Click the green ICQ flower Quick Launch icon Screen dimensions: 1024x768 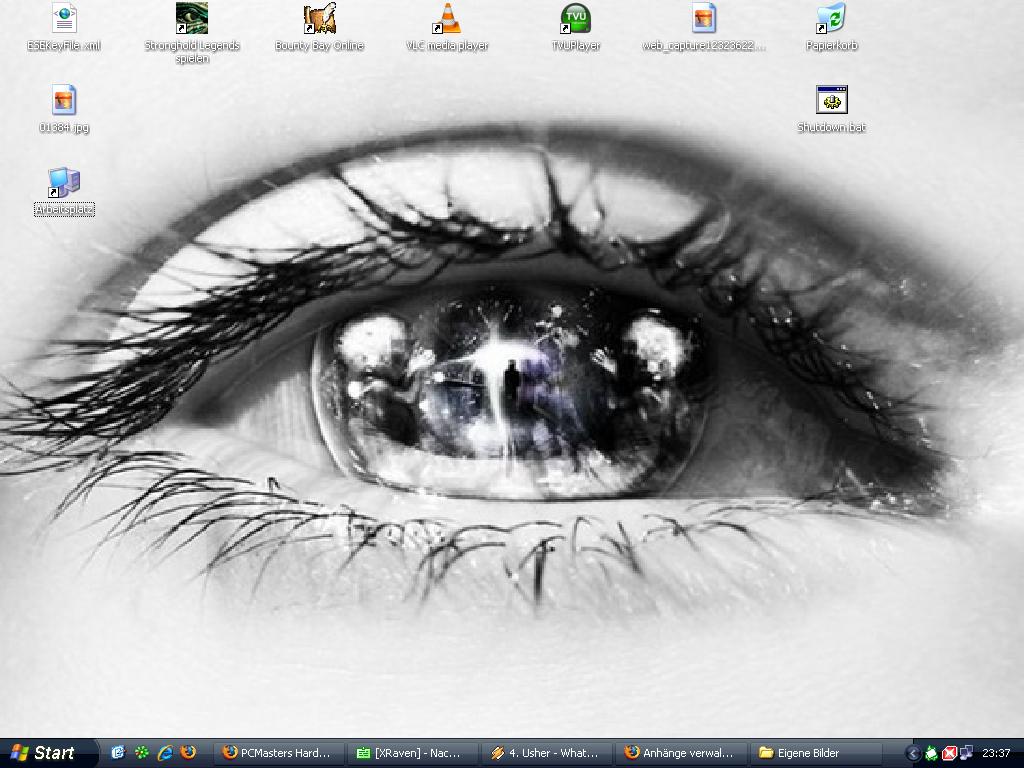pos(142,753)
